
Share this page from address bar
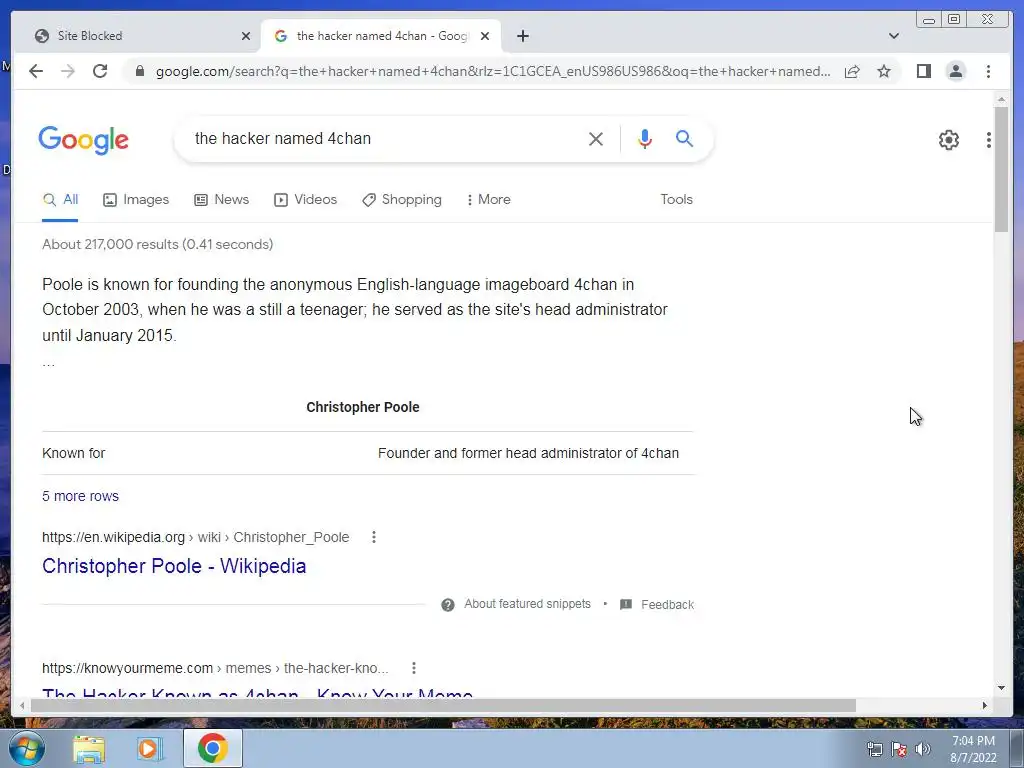point(852,71)
